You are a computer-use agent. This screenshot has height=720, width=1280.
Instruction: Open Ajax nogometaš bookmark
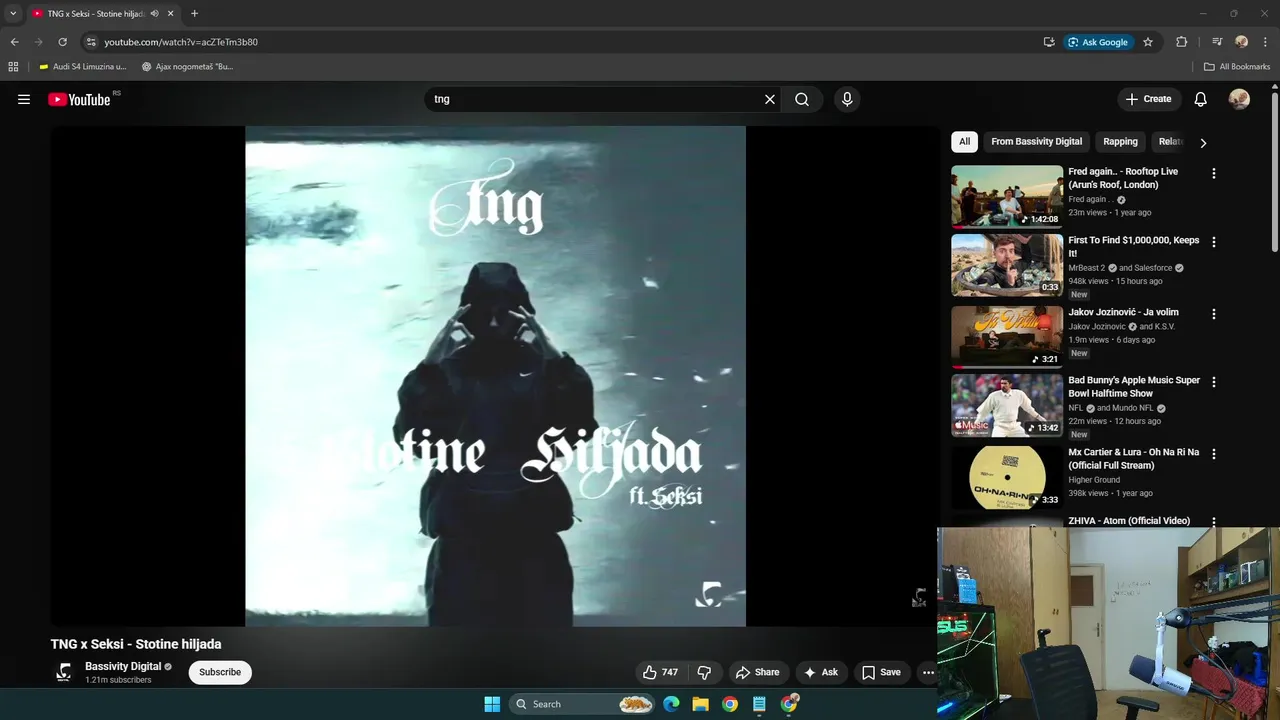(x=187, y=67)
